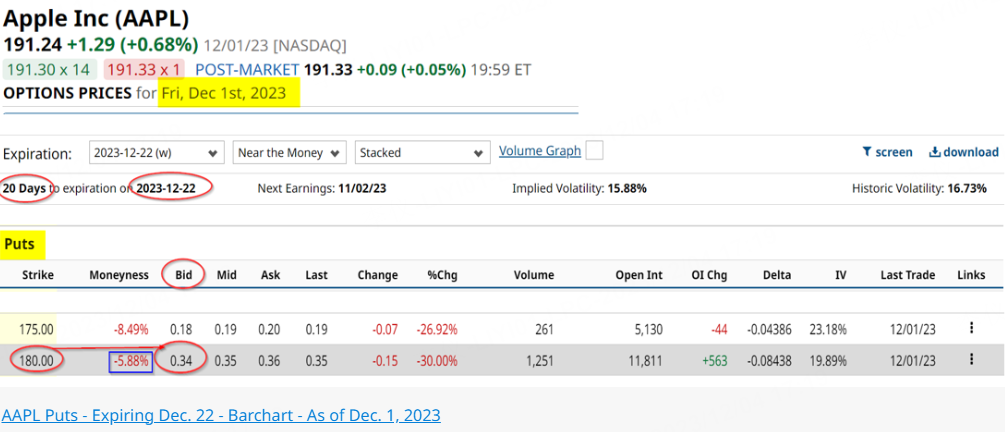The height and width of the screenshot is (432, 1005).
Task: Open the Expiration date dropdown 2023-12-22 (w)
Action: click(156, 153)
